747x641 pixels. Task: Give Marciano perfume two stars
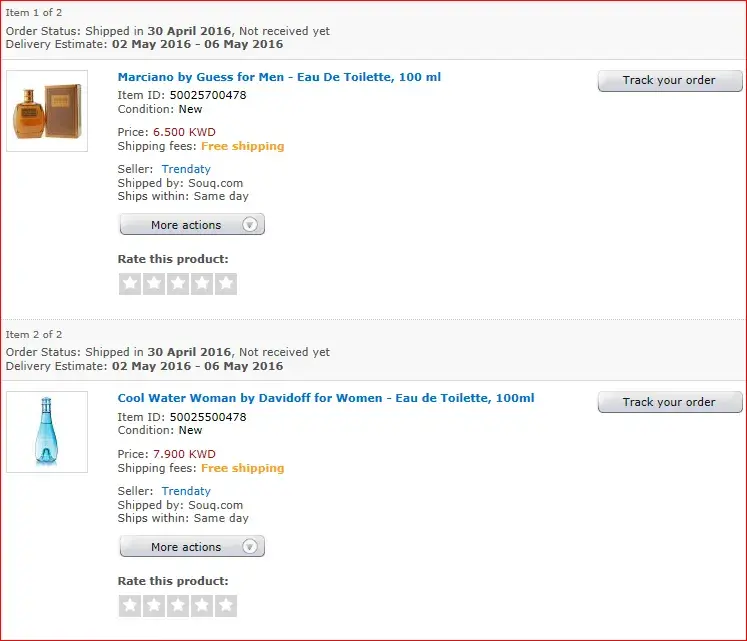154,284
